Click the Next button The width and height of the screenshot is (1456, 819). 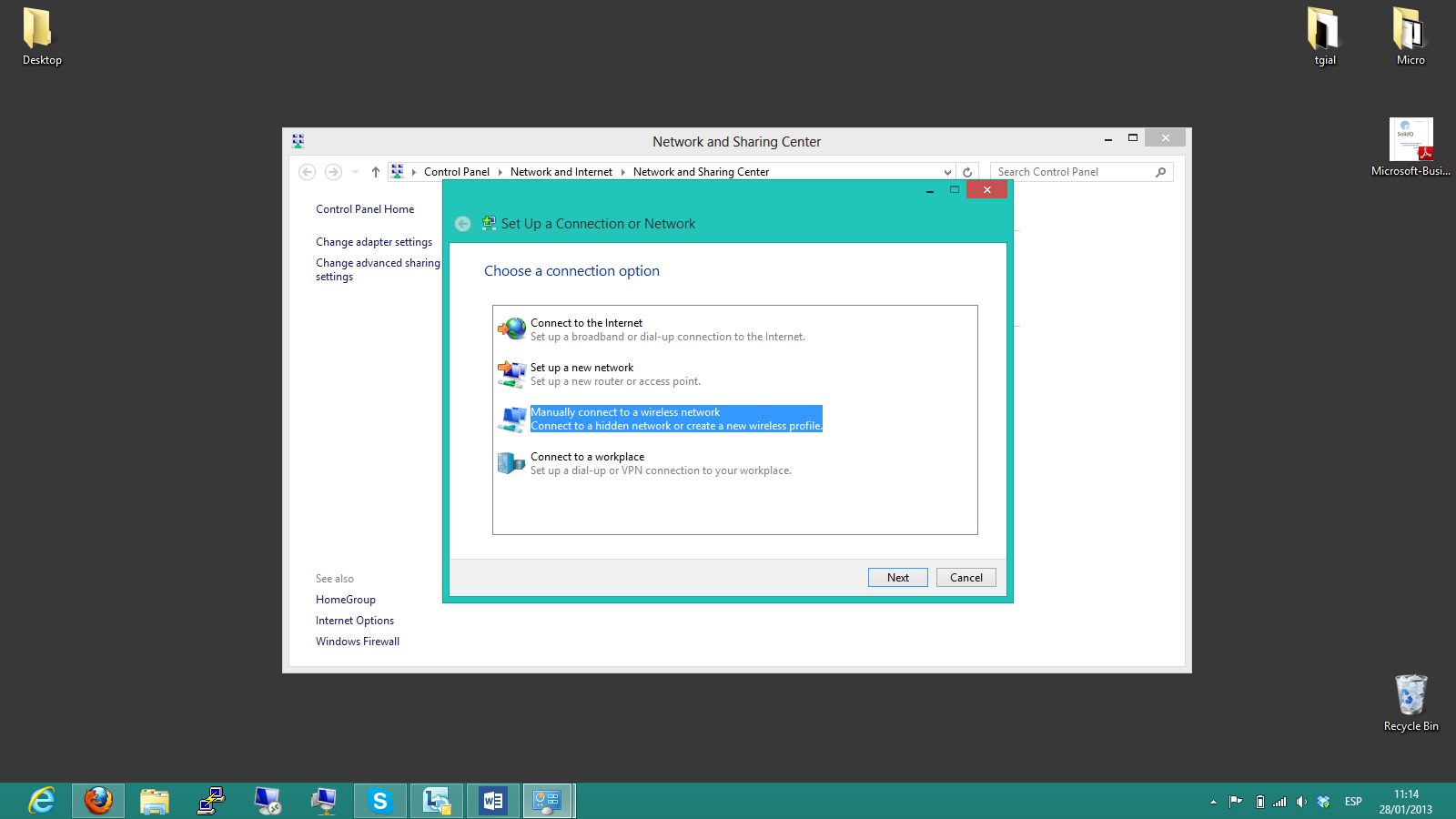897,578
